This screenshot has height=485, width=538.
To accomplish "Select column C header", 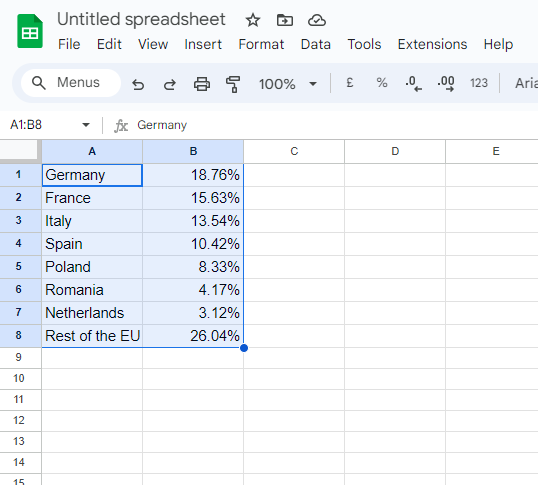I will click(x=294, y=151).
